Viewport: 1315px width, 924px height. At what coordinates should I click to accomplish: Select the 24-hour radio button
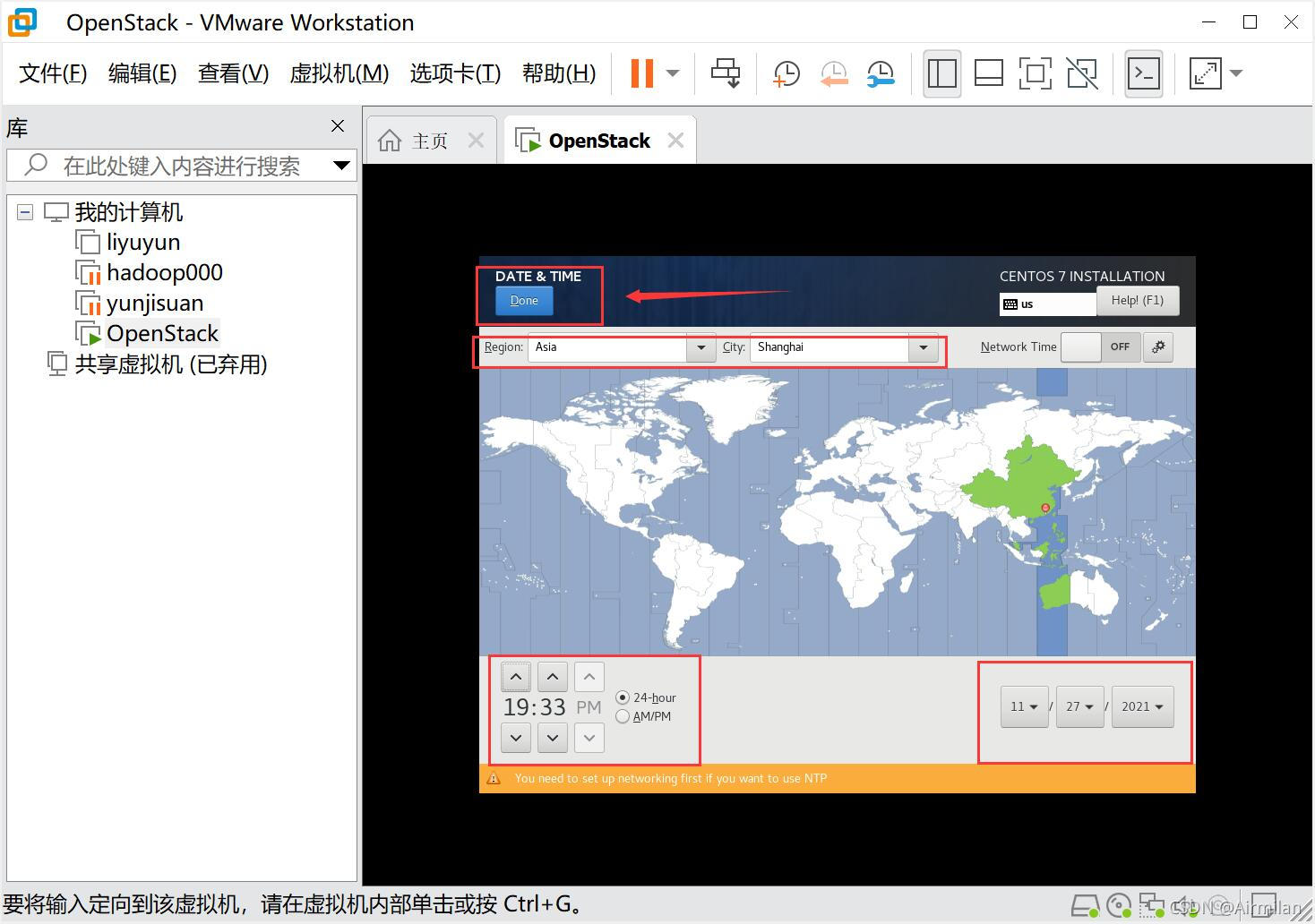pyautogui.click(x=623, y=697)
